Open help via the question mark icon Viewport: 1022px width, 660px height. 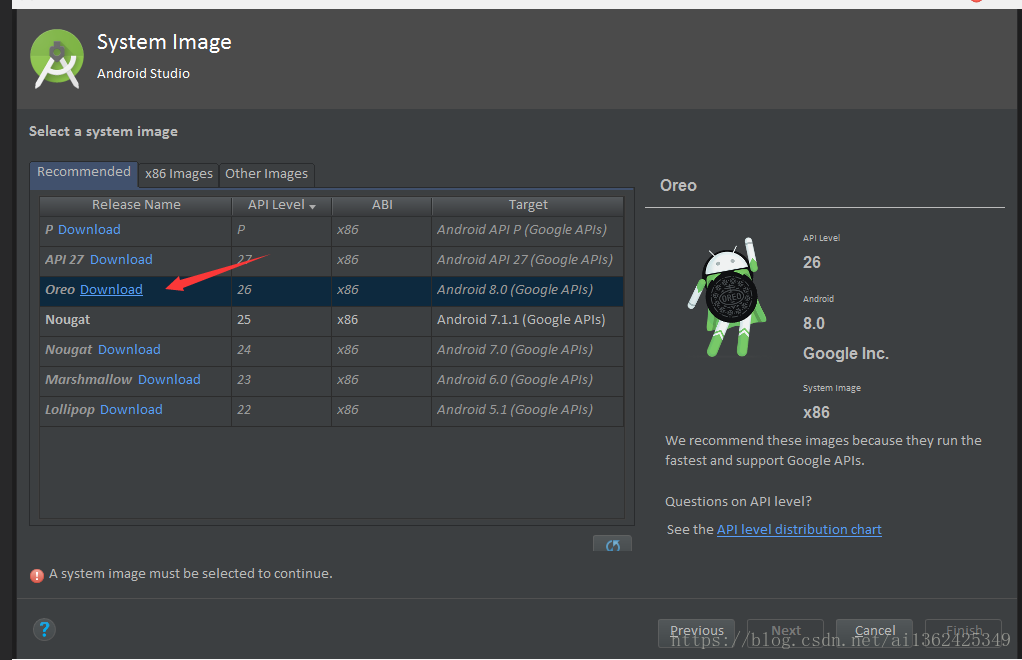tap(44, 629)
